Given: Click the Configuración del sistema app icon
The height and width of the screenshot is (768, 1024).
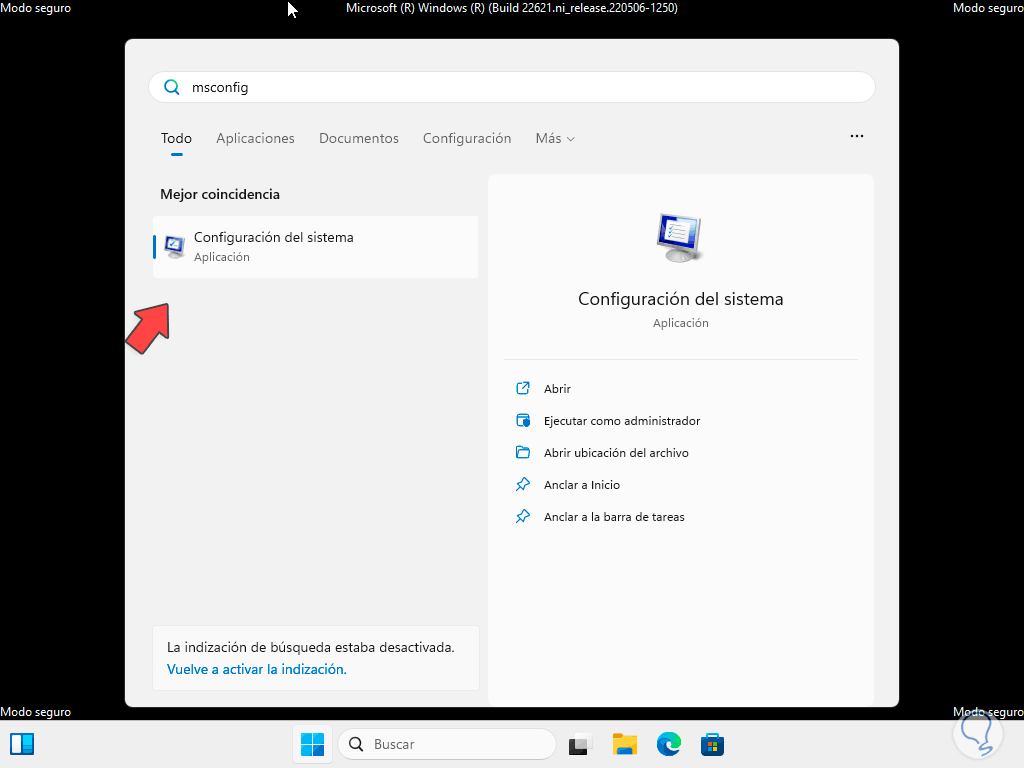Looking at the screenshot, I should pyautogui.click(x=175, y=246).
